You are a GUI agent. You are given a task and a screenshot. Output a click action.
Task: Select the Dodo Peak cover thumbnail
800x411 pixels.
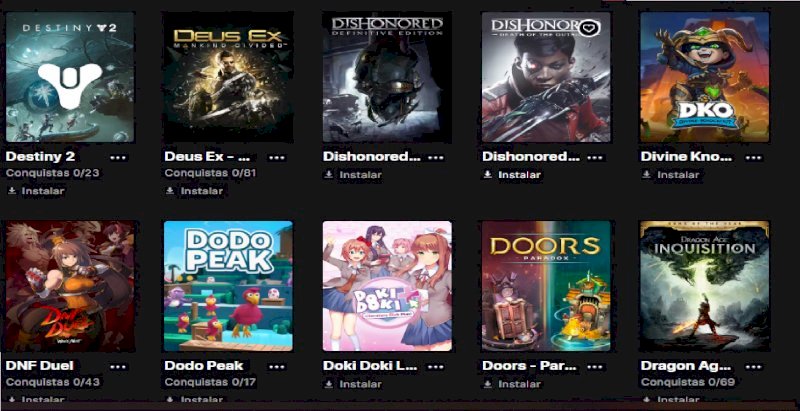click(228, 286)
